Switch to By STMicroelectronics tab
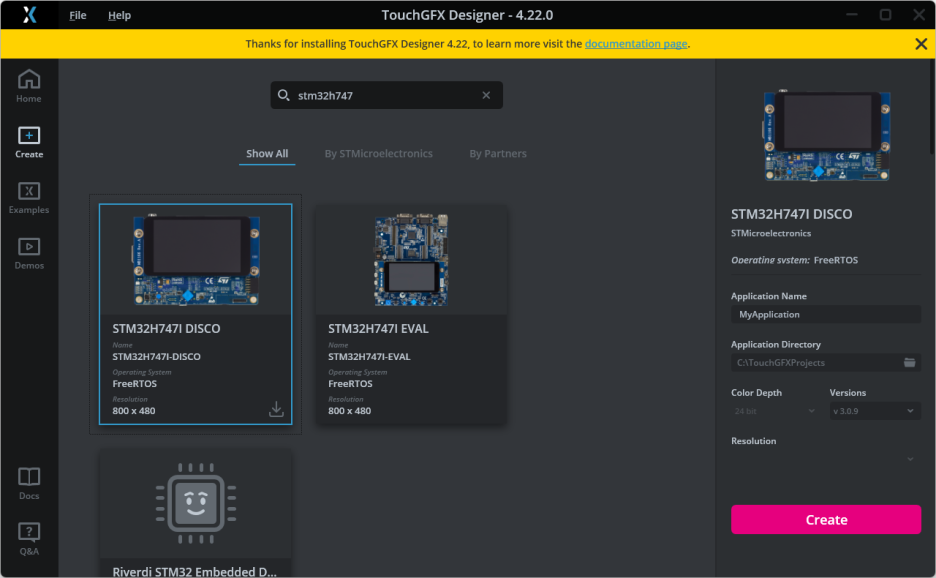936x578 pixels. (378, 154)
